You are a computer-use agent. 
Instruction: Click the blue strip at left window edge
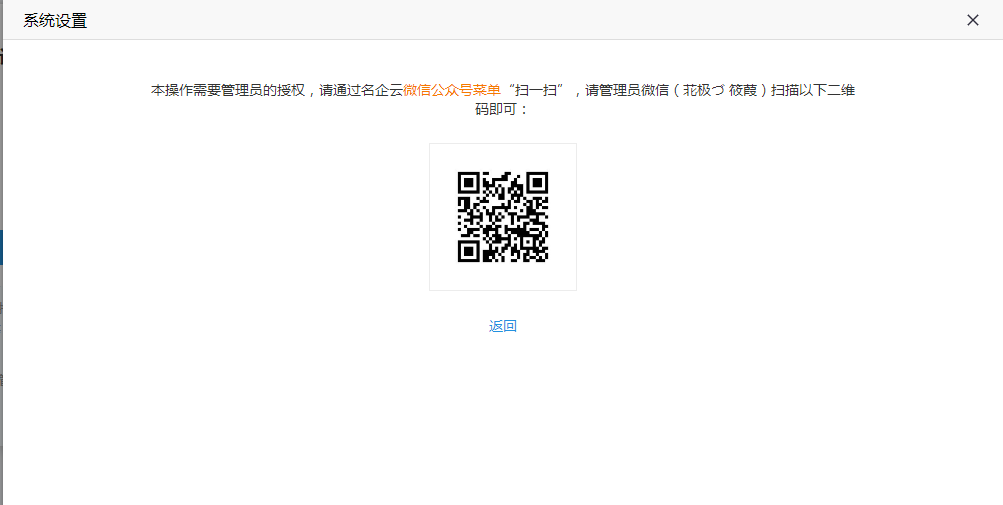1,247
